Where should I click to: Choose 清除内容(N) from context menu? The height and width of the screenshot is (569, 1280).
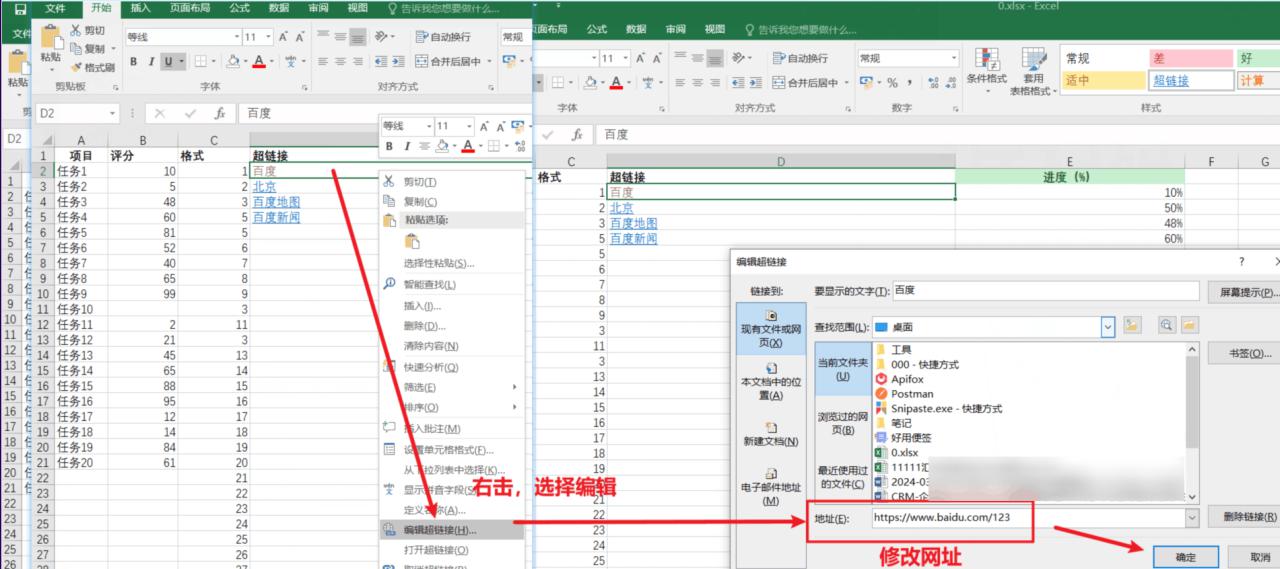pyautogui.click(x=452, y=346)
